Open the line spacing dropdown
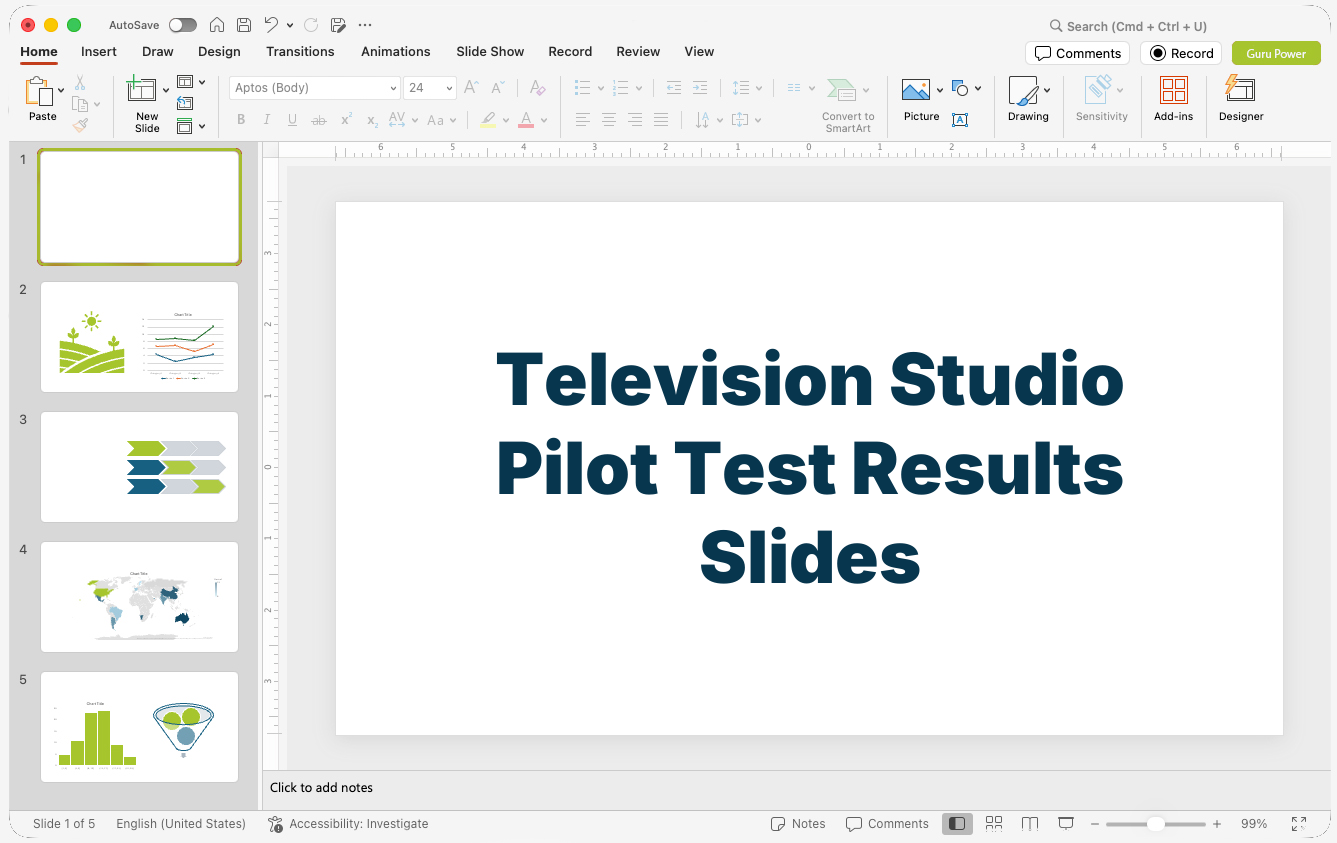 pyautogui.click(x=747, y=88)
